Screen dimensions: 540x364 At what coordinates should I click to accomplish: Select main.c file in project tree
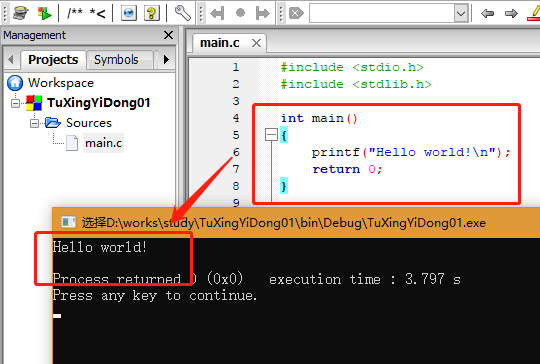pos(103,143)
